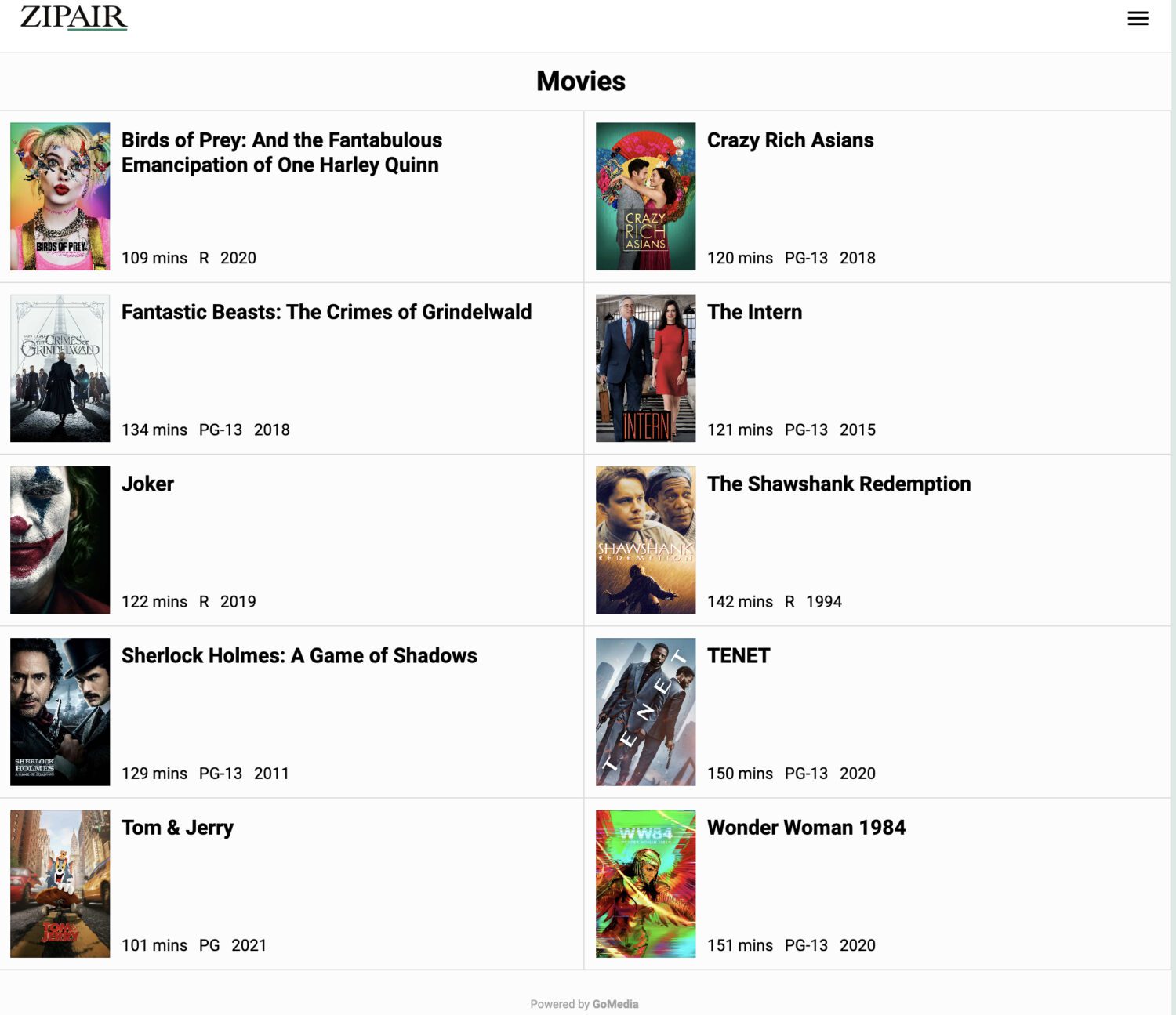Select the Crazy Rich Asians title text
Screen dimensions: 1176x1015
point(791,140)
